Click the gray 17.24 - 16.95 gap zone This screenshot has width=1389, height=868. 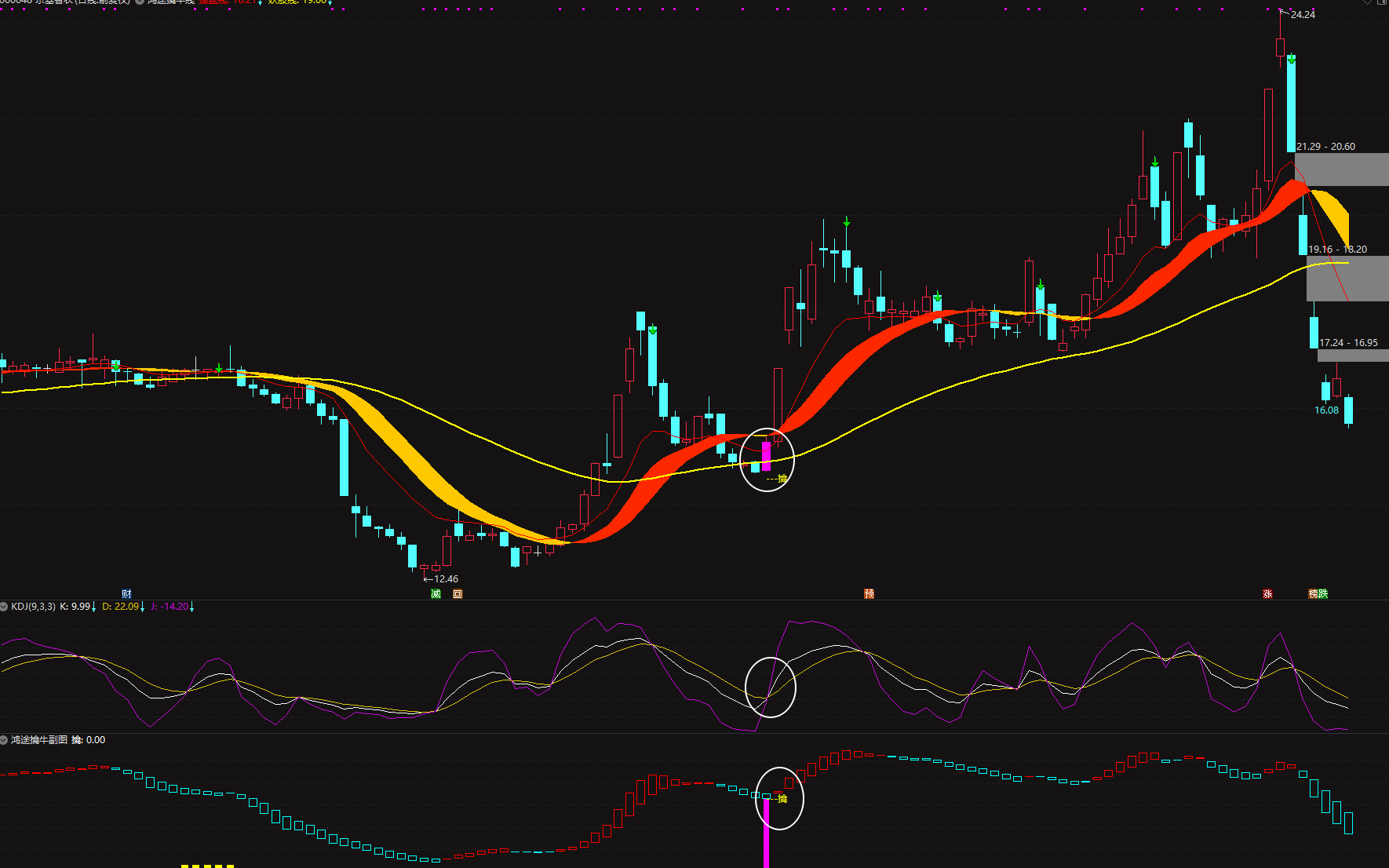[1353, 356]
